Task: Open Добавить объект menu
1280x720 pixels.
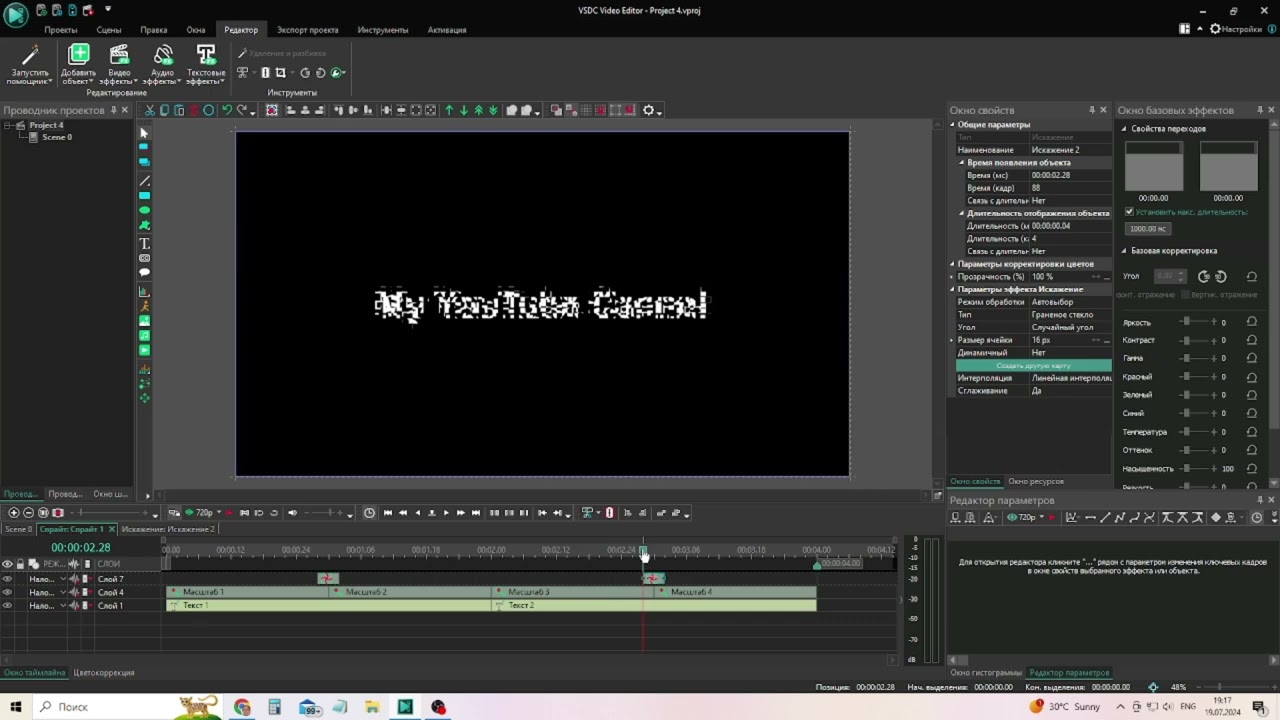Action: 78,65
